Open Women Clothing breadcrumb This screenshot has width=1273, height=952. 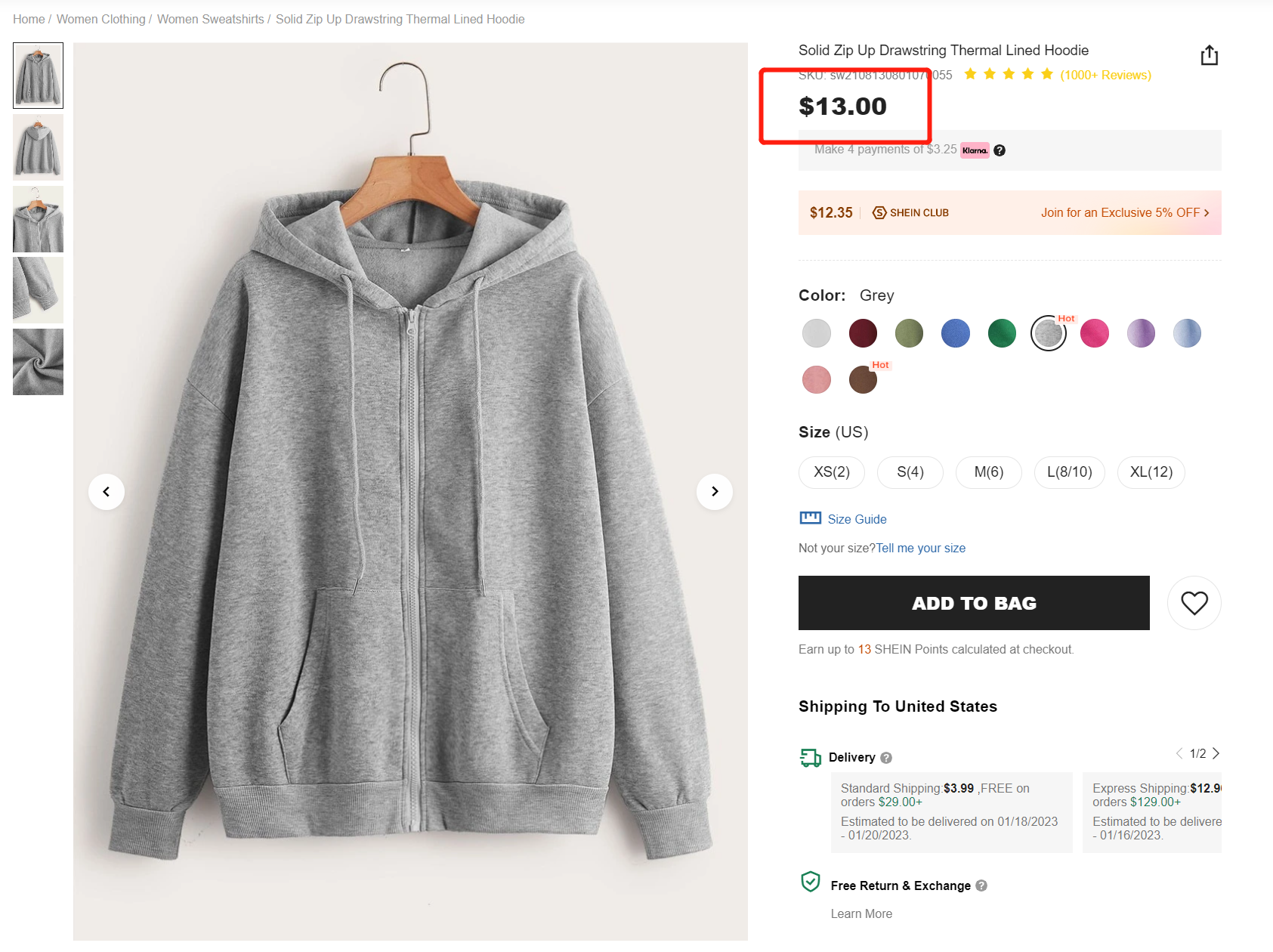coord(100,19)
